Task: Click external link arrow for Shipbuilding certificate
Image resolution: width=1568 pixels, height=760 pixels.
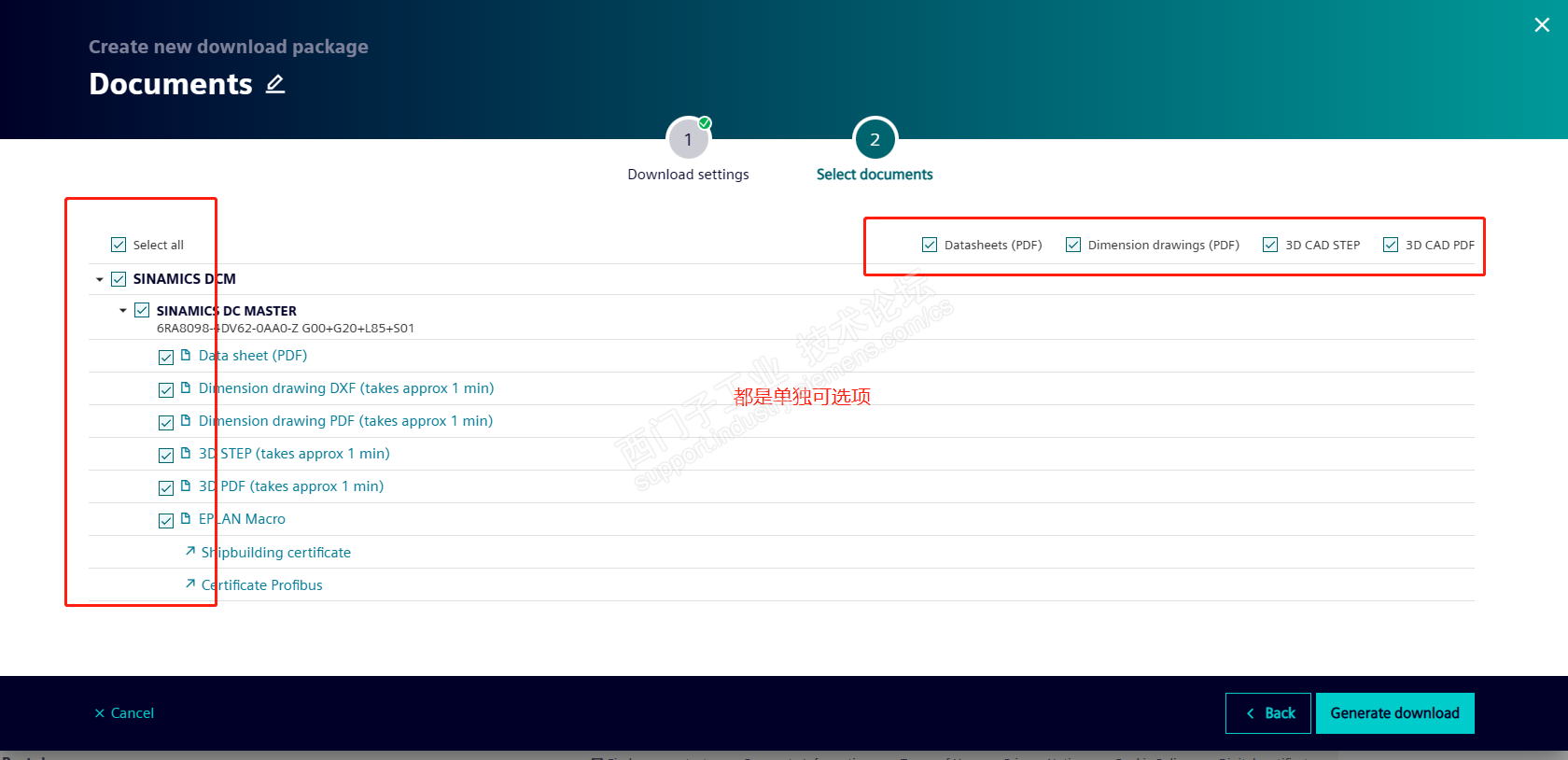Action: pyautogui.click(x=190, y=552)
